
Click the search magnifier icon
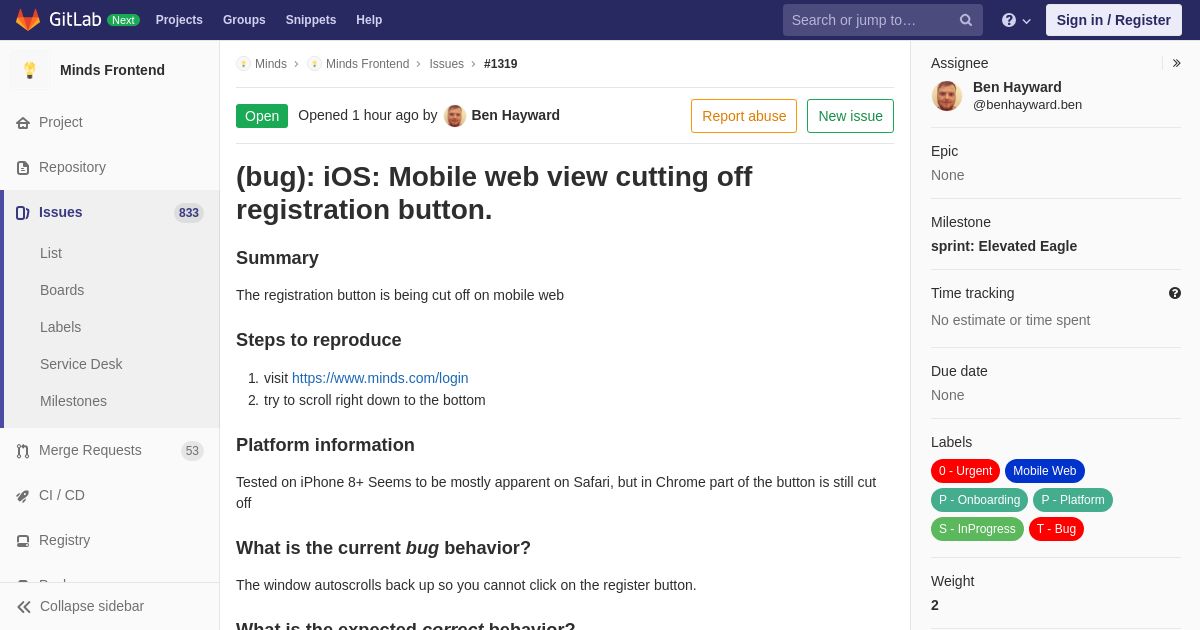point(965,20)
